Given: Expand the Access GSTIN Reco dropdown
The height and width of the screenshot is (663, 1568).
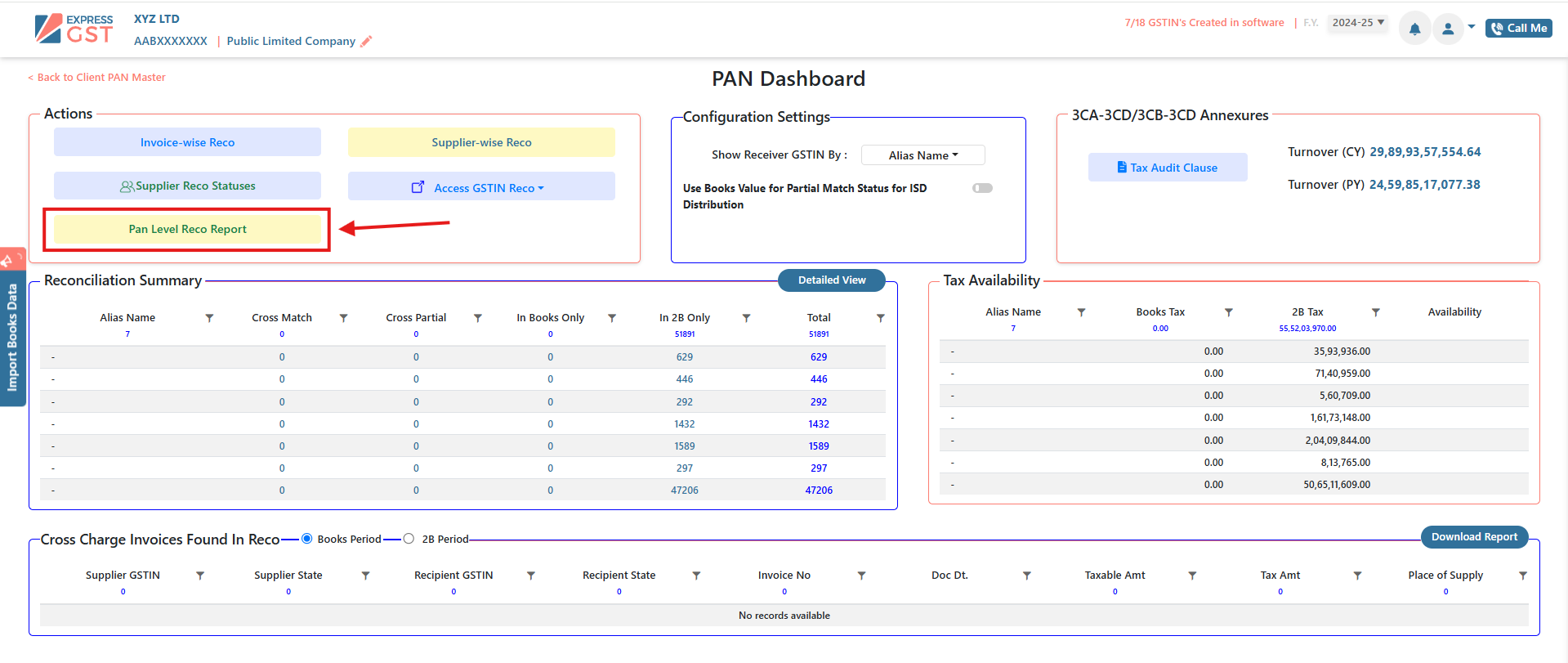Looking at the screenshot, I should tap(481, 188).
